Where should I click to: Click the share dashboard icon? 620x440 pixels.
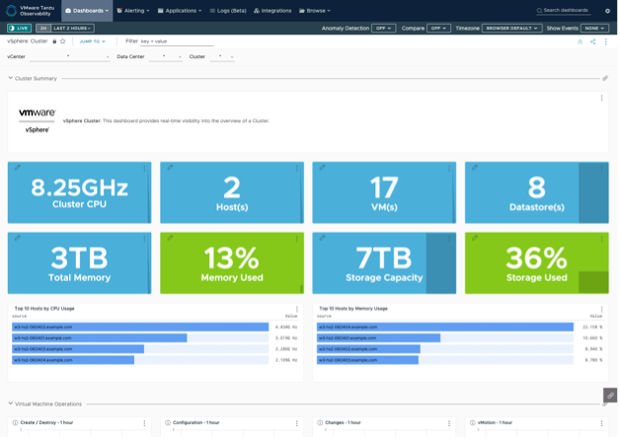(592, 41)
